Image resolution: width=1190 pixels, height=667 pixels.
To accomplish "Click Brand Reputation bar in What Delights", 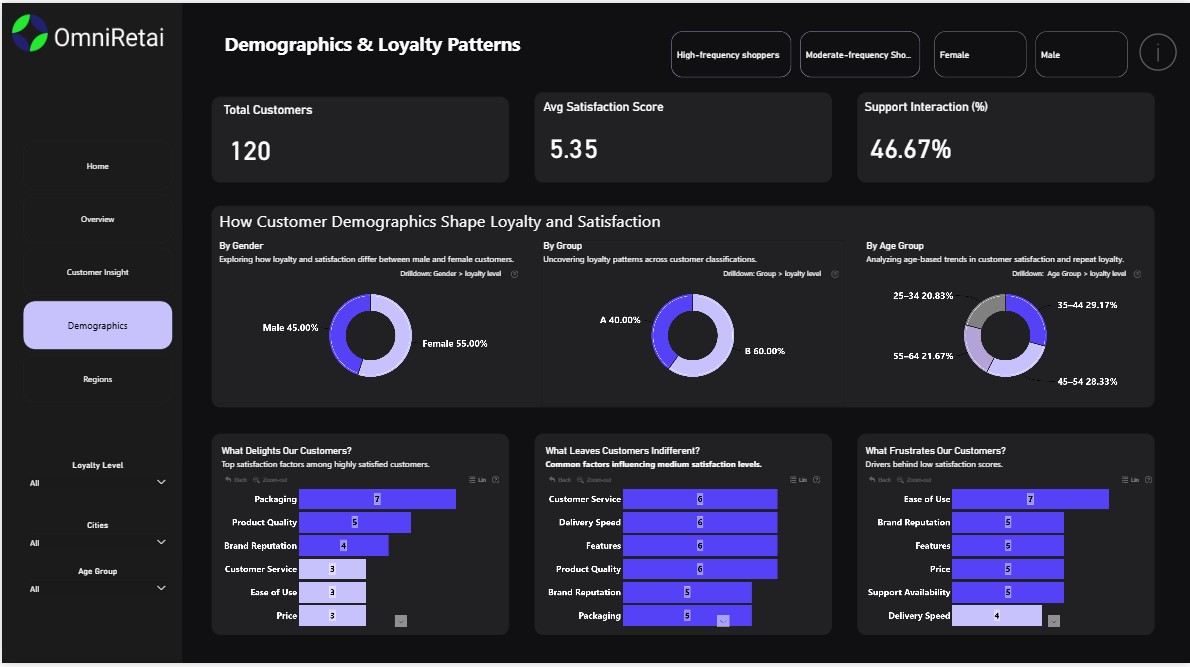I will point(343,546).
